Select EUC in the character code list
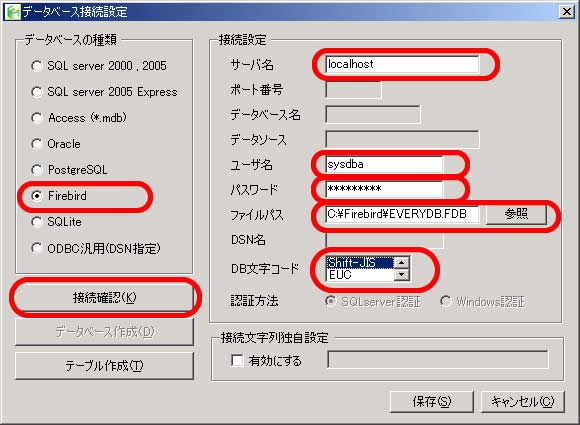Screen dimensions: 580x425 tap(360, 275)
